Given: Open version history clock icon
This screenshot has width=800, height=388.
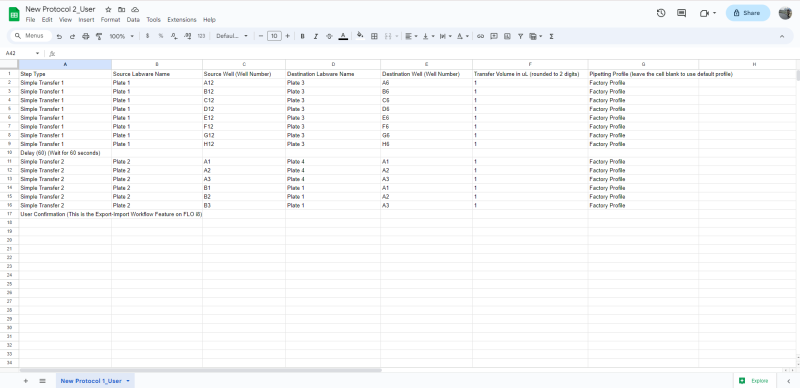Looking at the screenshot, I should pos(661,13).
